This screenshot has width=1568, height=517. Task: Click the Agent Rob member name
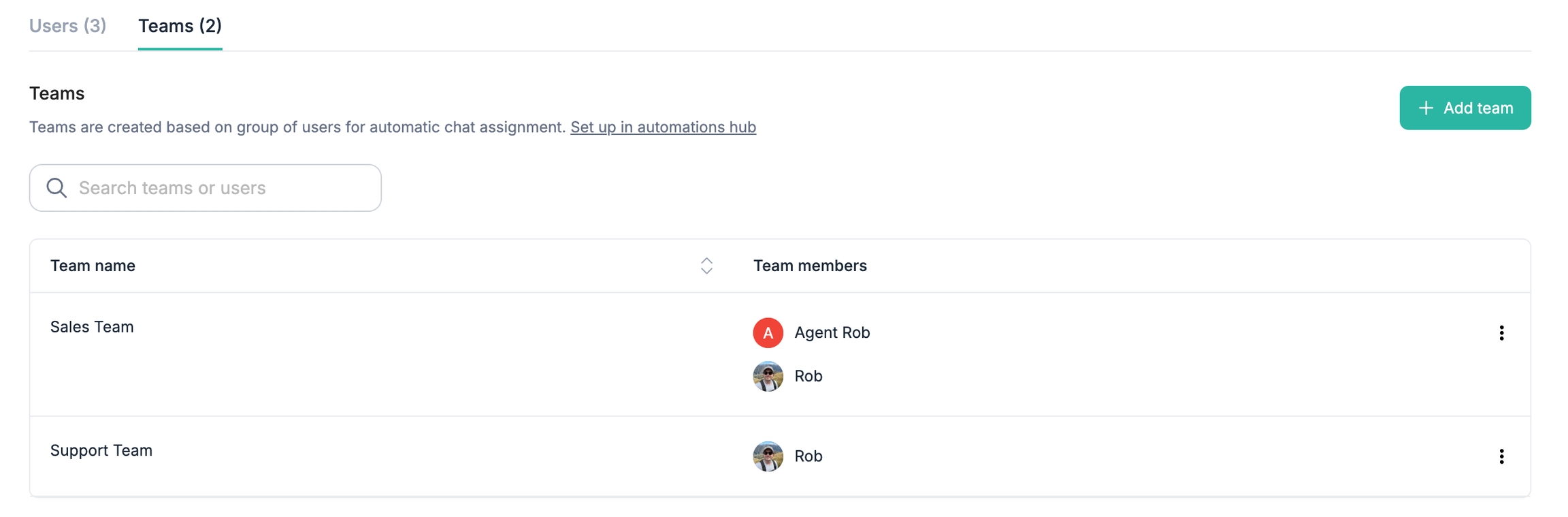(x=832, y=333)
